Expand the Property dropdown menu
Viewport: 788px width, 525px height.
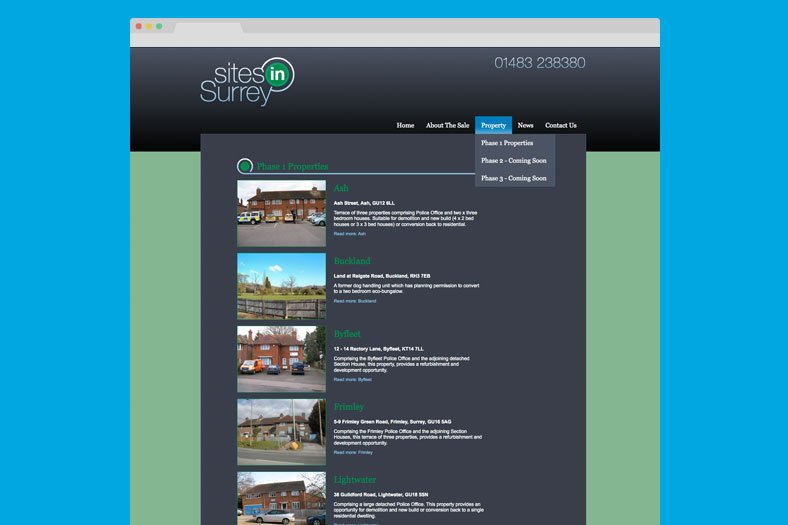coord(493,126)
